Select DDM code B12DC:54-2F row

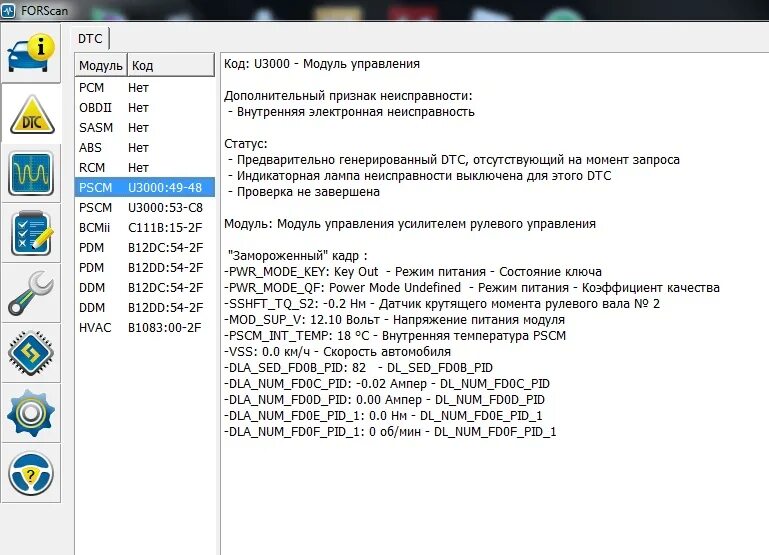click(145, 288)
